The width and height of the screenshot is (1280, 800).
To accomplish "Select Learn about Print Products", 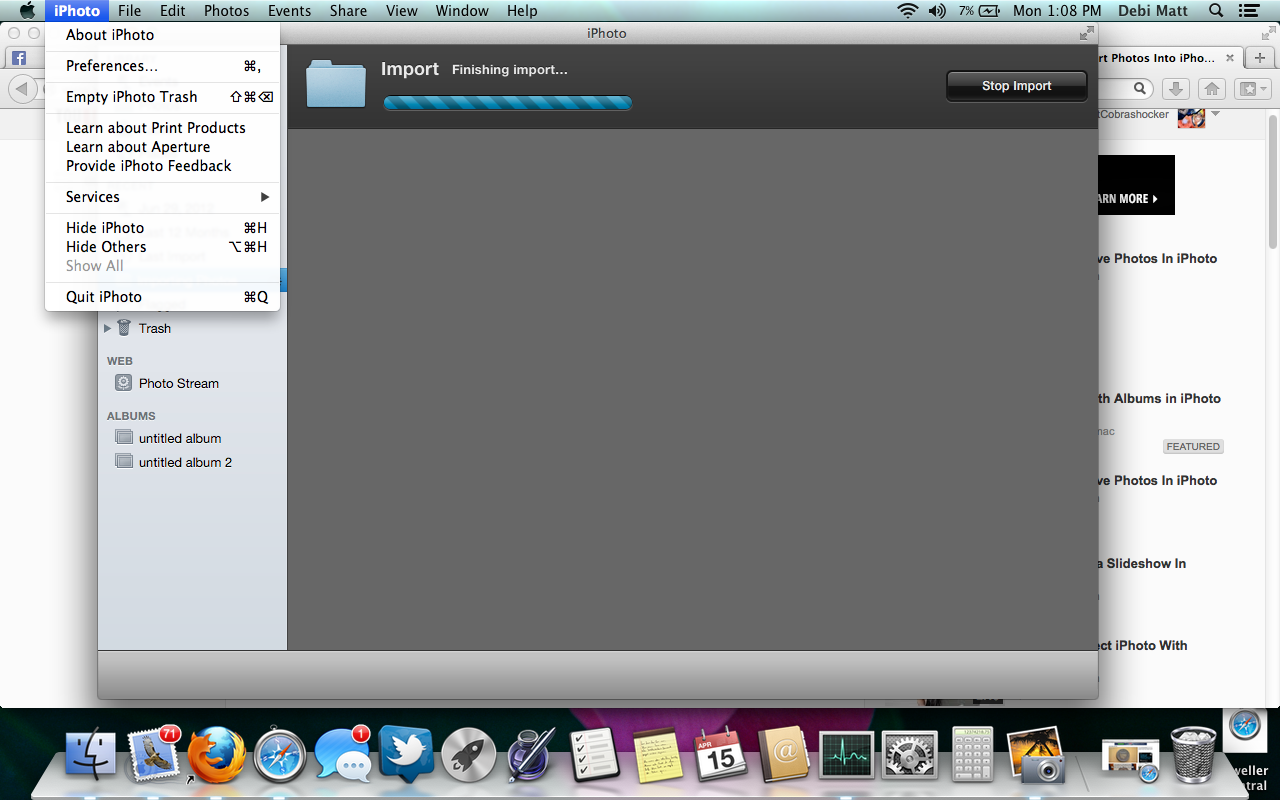I will point(162,128).
